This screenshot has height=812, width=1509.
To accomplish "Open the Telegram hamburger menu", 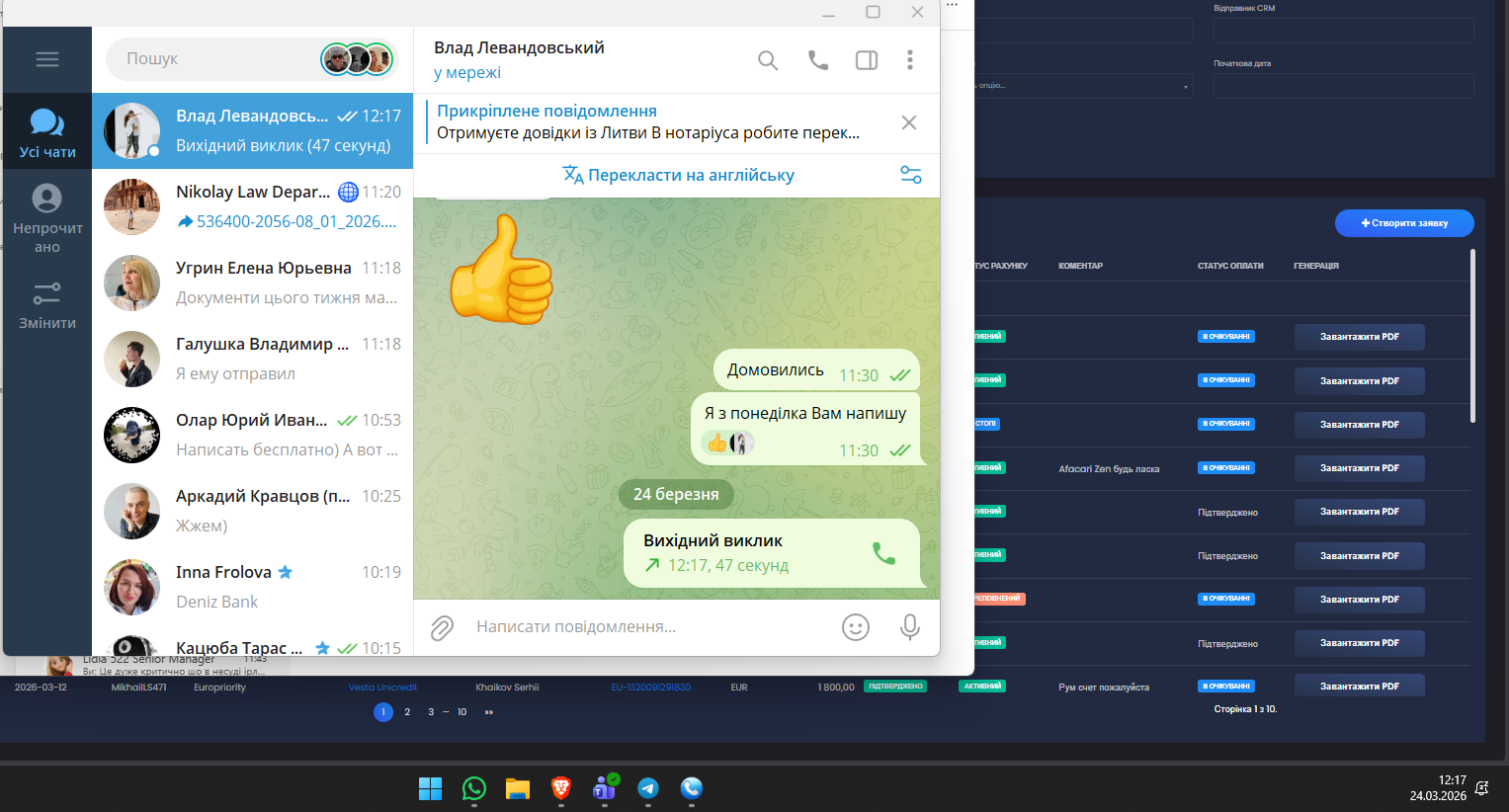I will point(47,59).
